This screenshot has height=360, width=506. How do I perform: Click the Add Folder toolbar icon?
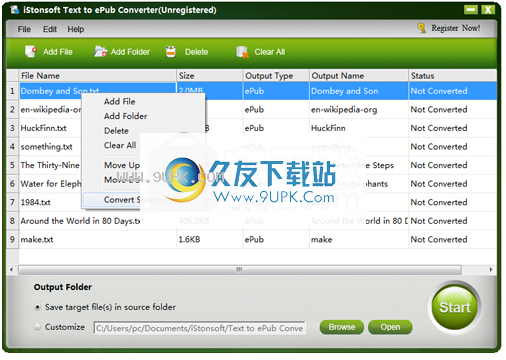(100, 51)
